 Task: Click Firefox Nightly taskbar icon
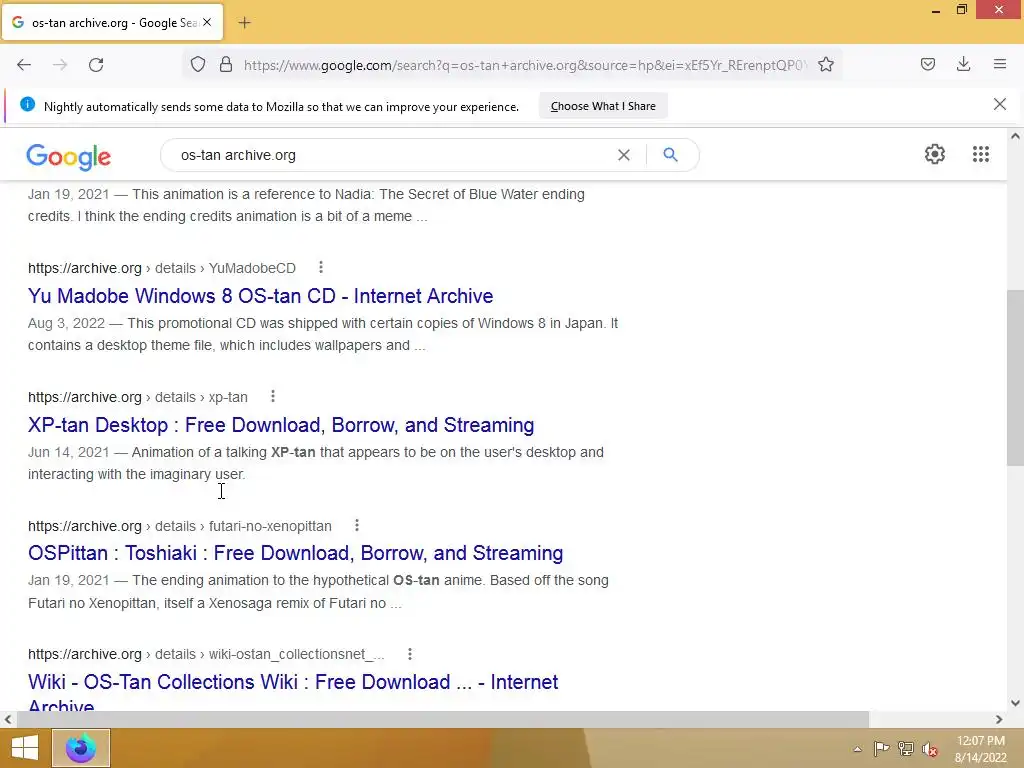pyautogui.click(x=81, y=748)
